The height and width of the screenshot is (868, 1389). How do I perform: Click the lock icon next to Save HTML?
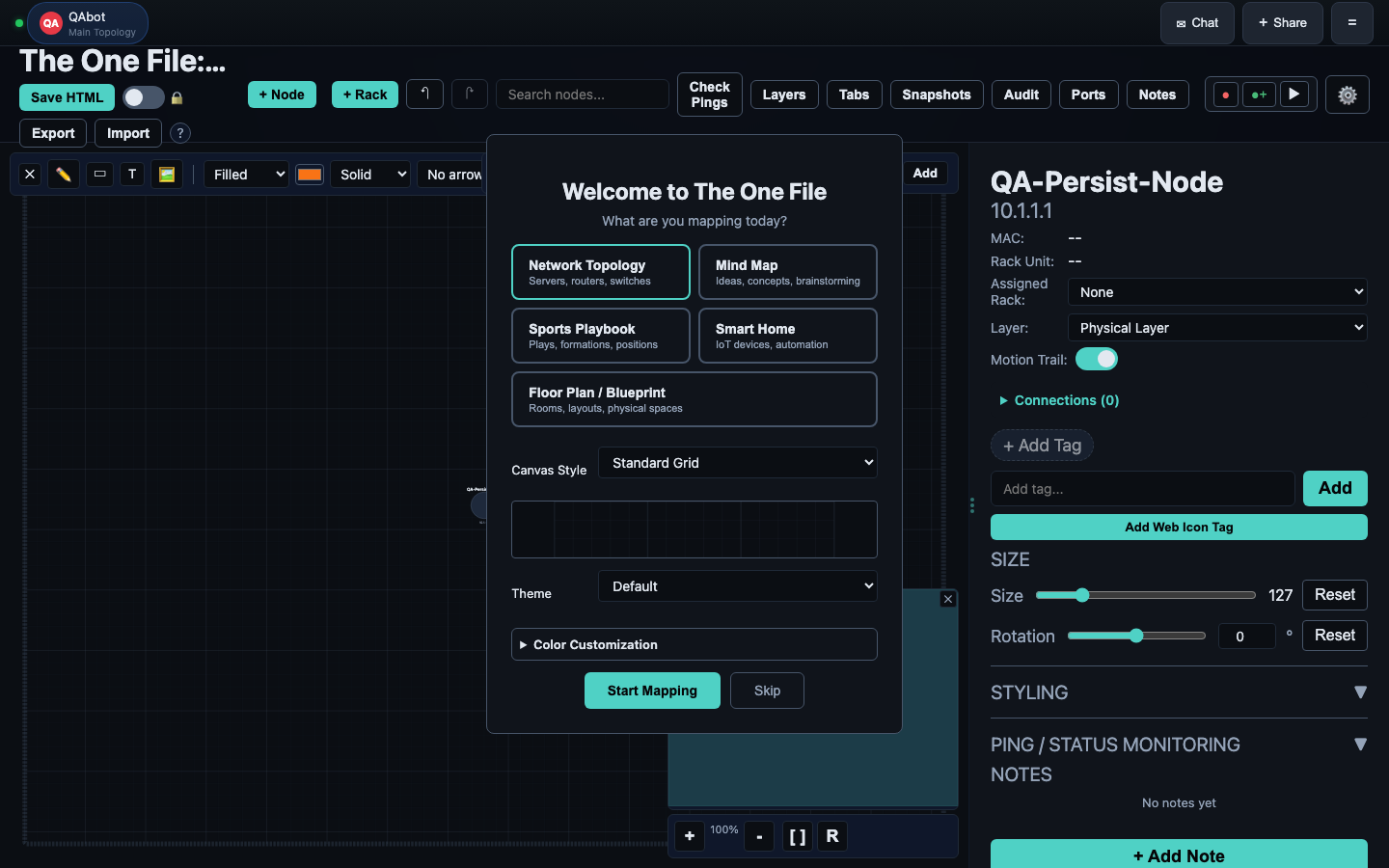pos(177,97)
